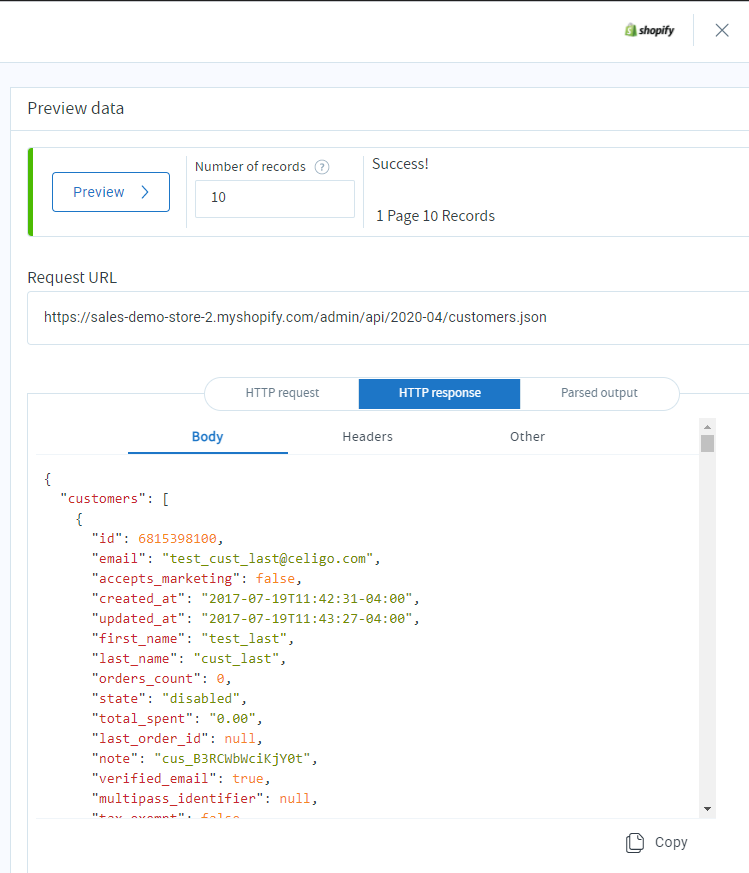The width and height of the screenshot is (749, 873).
Task: Open the Parsed output tab
Action: [x=599, y=393]
